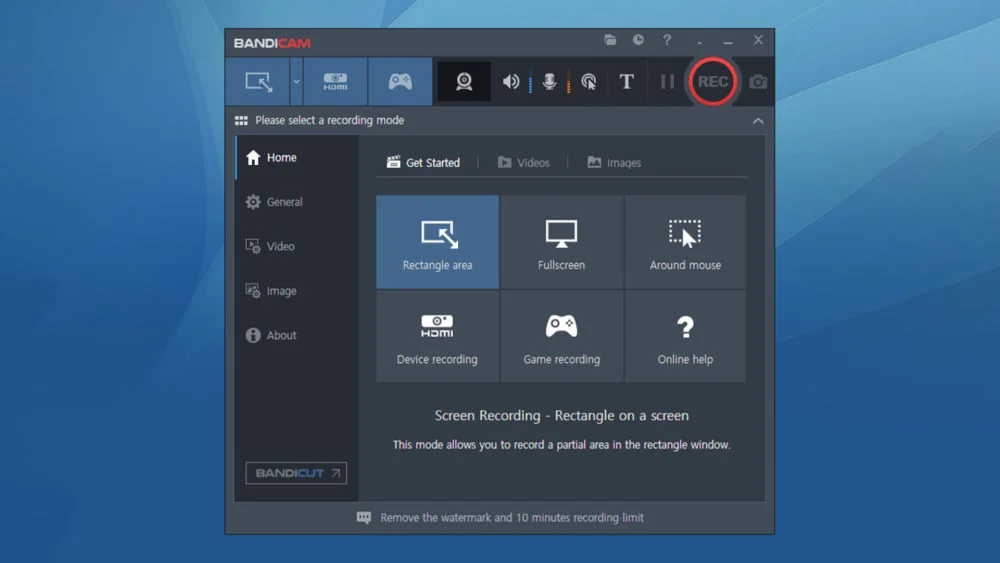Click the grid icon beside 'Please select a recording mode'
The width and height of the screenshot is (1000, 563).
241,121
